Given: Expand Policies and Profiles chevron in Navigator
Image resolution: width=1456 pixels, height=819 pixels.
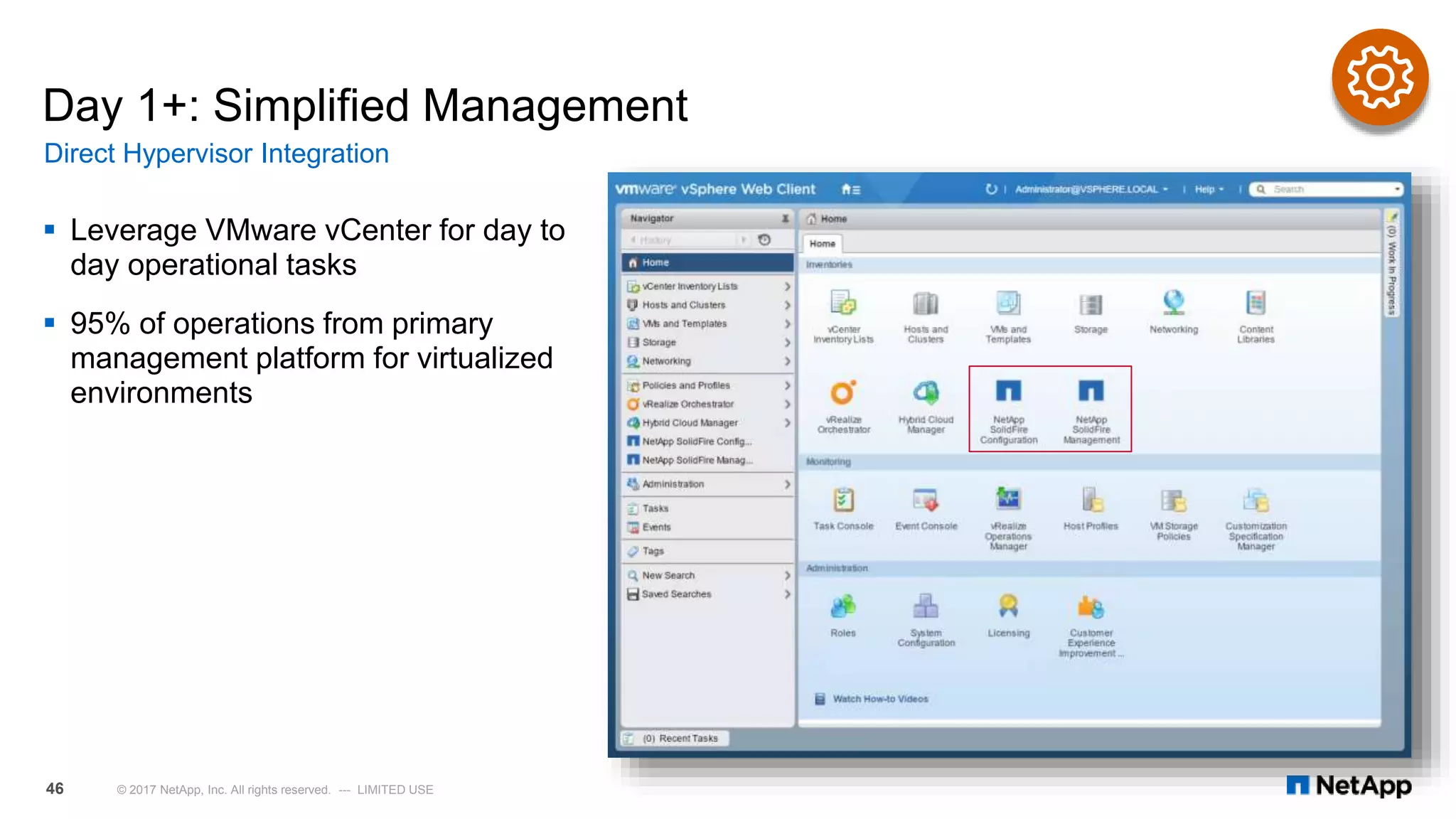Looking at the screenshot, I should point(787,385).
